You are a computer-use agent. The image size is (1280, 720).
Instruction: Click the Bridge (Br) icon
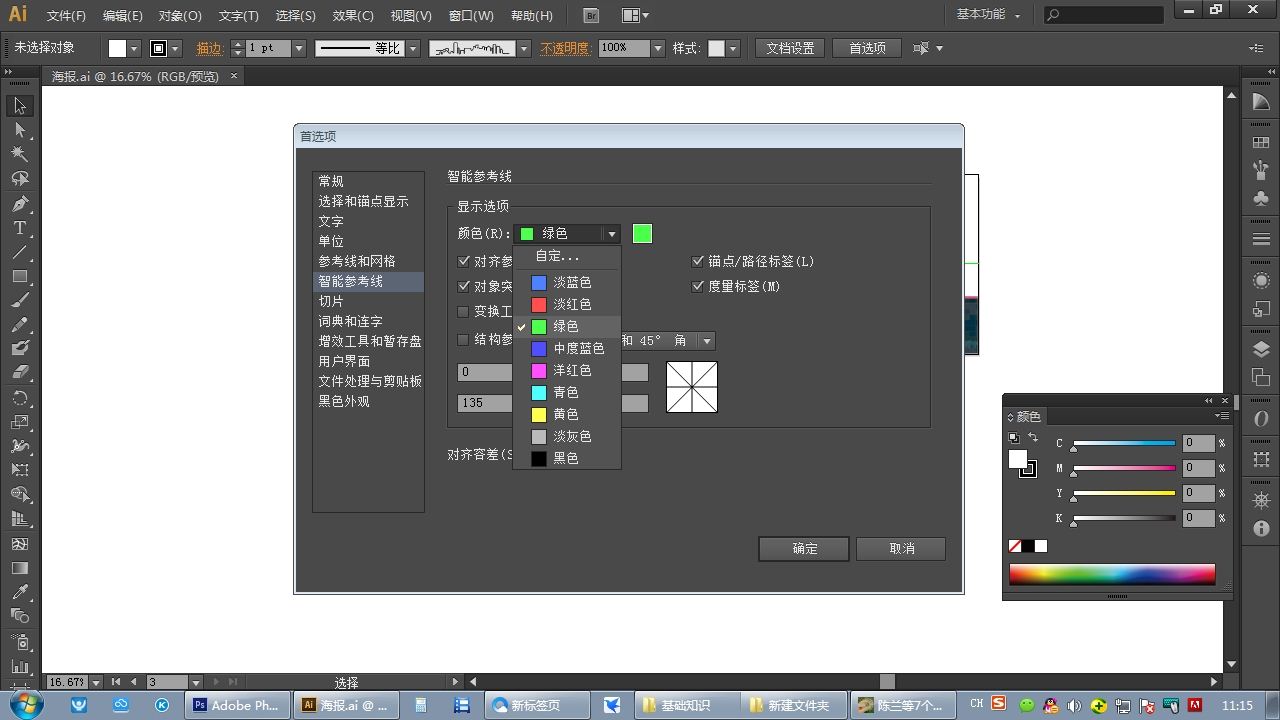tap(591, 15)
